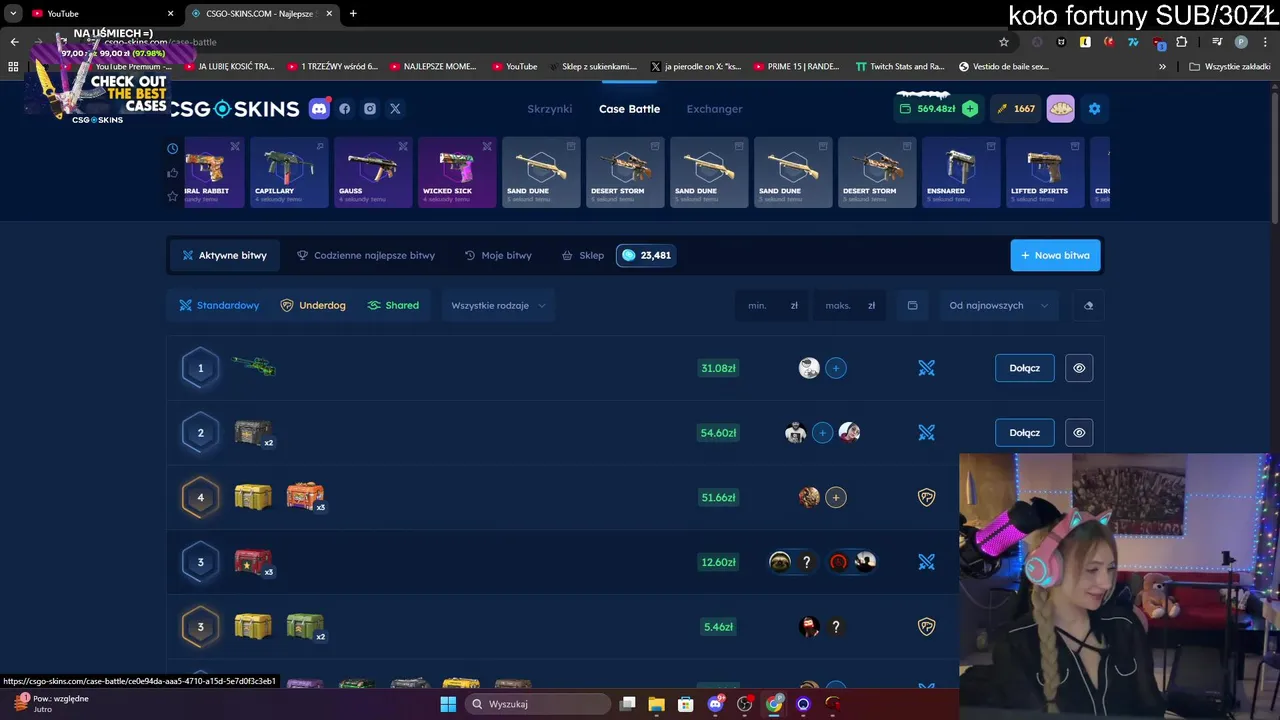Viewport: 1280px width, 720px height.
Task: Open the Chrome tab search dropdown
Action: point(13,14)
